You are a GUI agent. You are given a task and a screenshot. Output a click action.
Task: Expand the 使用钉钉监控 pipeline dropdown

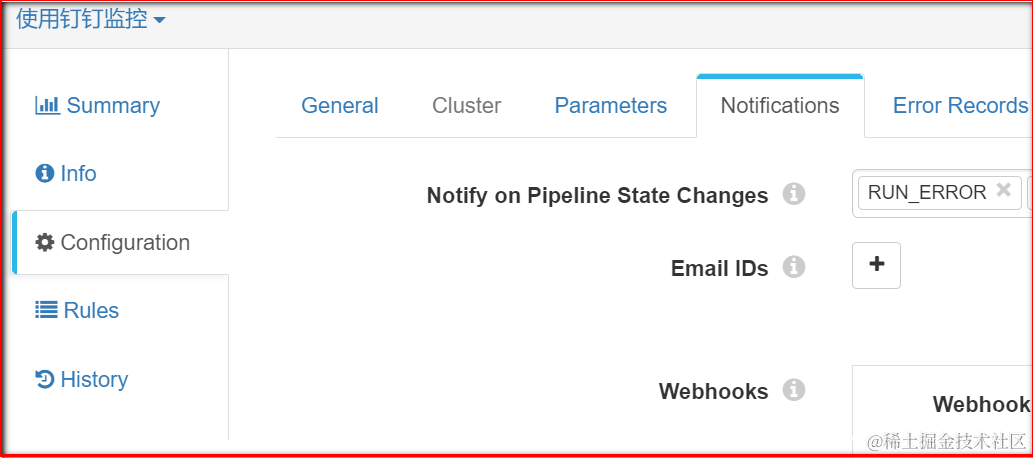pos(159,20)
